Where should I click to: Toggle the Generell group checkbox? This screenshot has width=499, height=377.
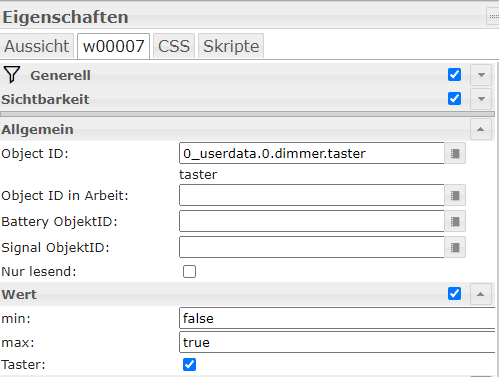[x=455, y=75]
